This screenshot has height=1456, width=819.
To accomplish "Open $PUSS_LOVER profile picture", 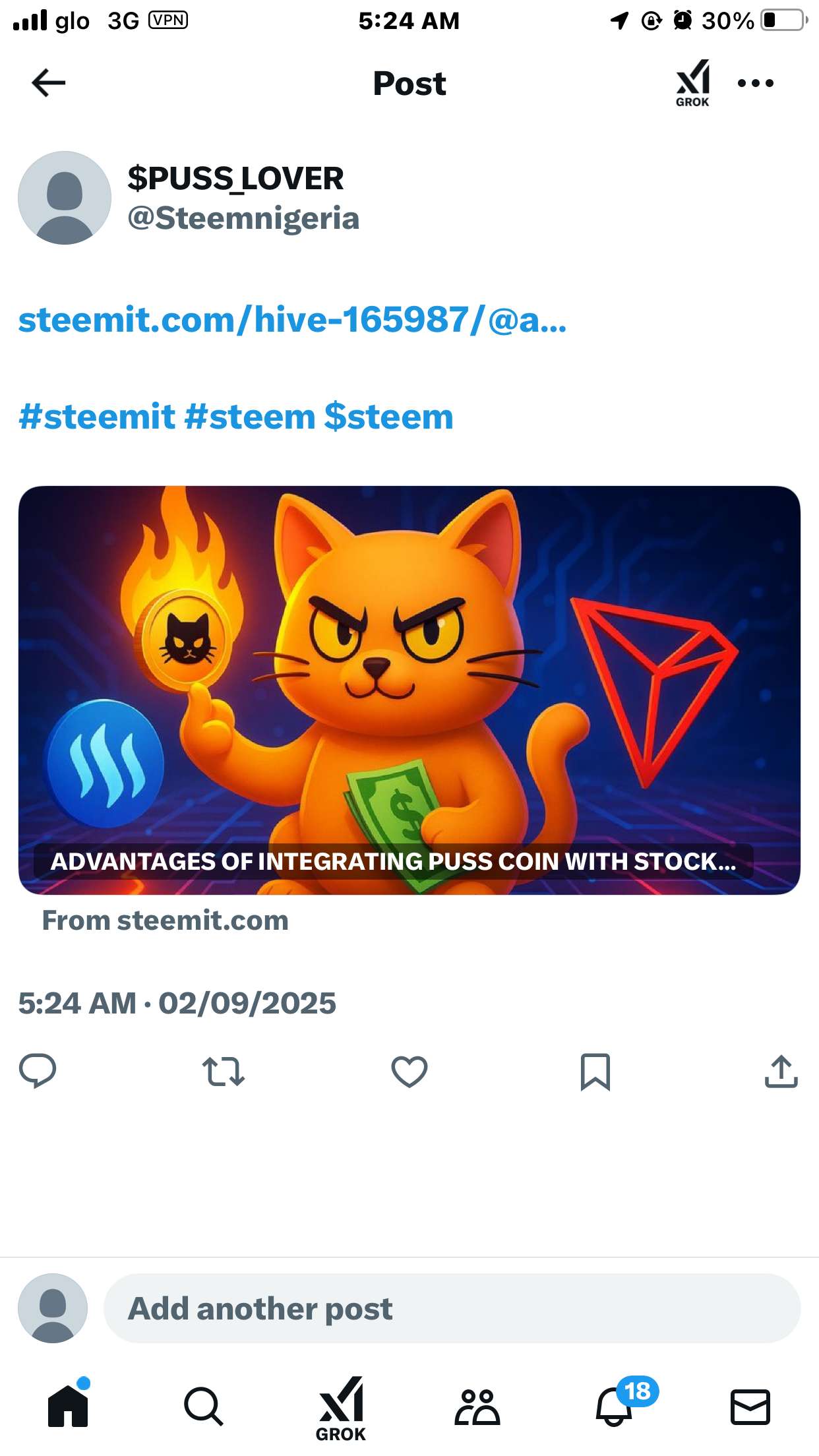I will [x=65, y=198].
